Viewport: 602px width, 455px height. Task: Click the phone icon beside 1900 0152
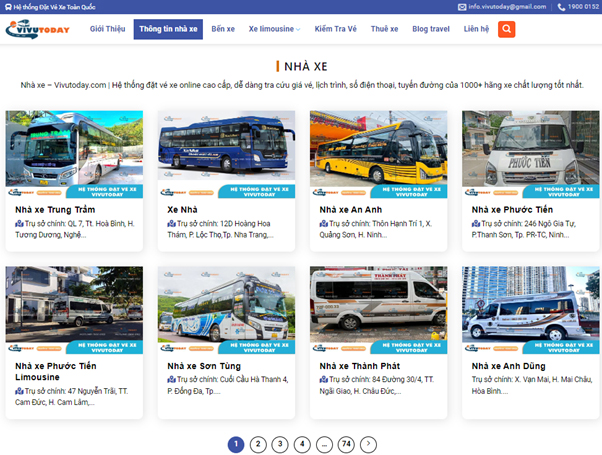click(x=561, y=7)
